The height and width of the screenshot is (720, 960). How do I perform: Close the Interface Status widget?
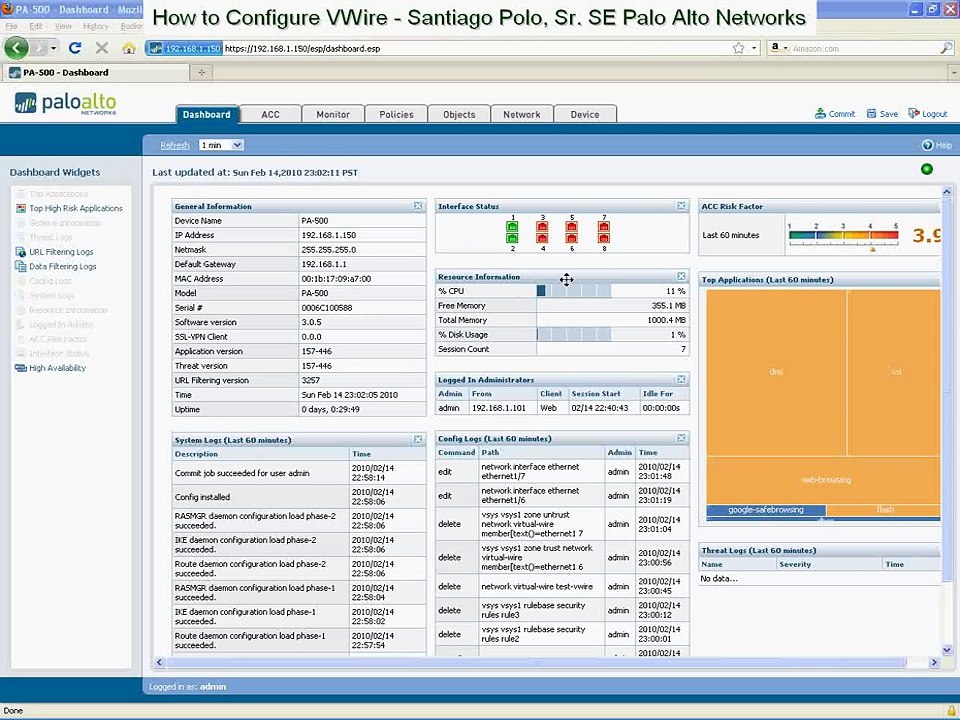tap(681, 206)
